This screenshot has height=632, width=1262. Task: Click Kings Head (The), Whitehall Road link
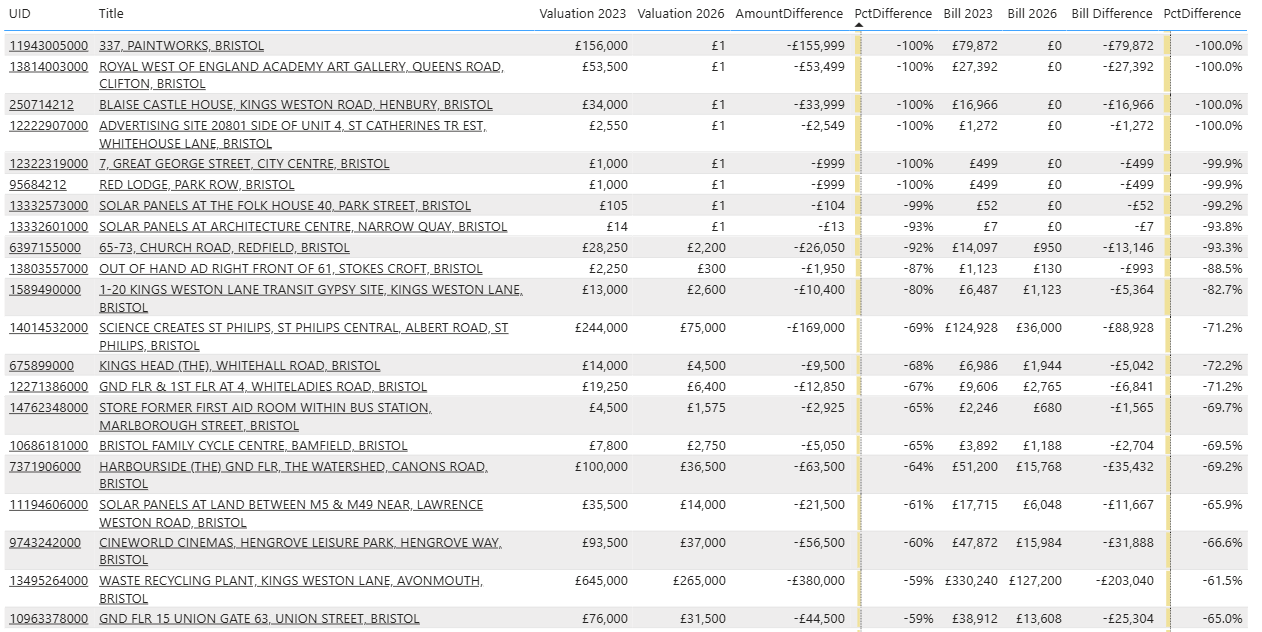(x=239, y=366)
